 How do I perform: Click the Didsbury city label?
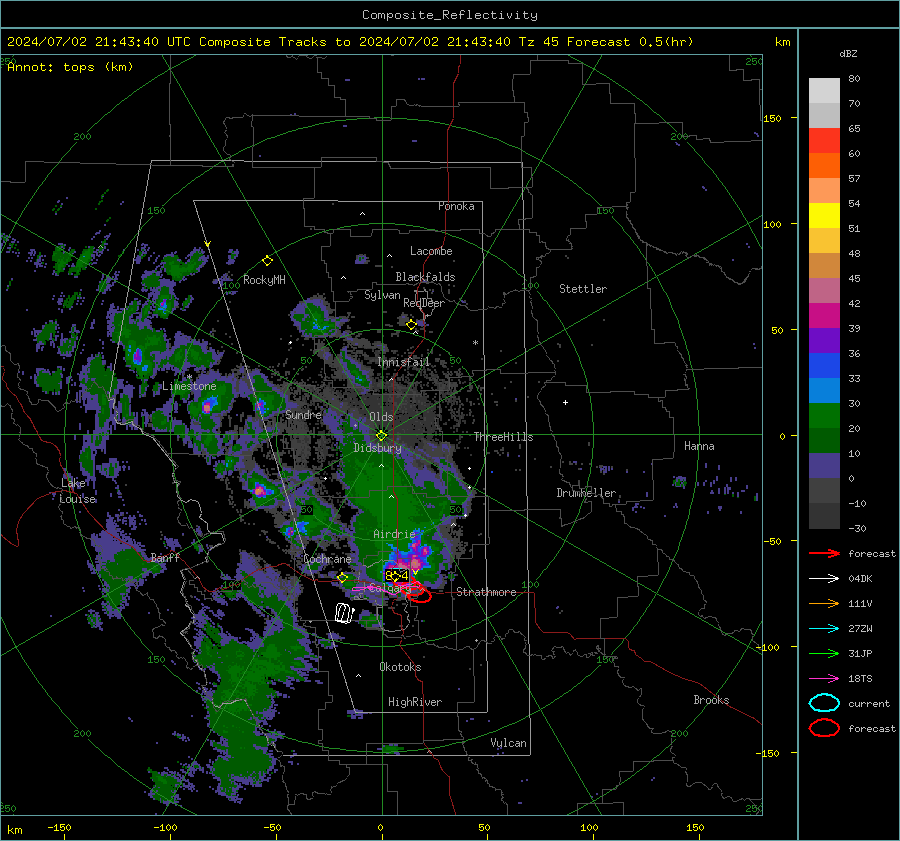pos(377,448)
